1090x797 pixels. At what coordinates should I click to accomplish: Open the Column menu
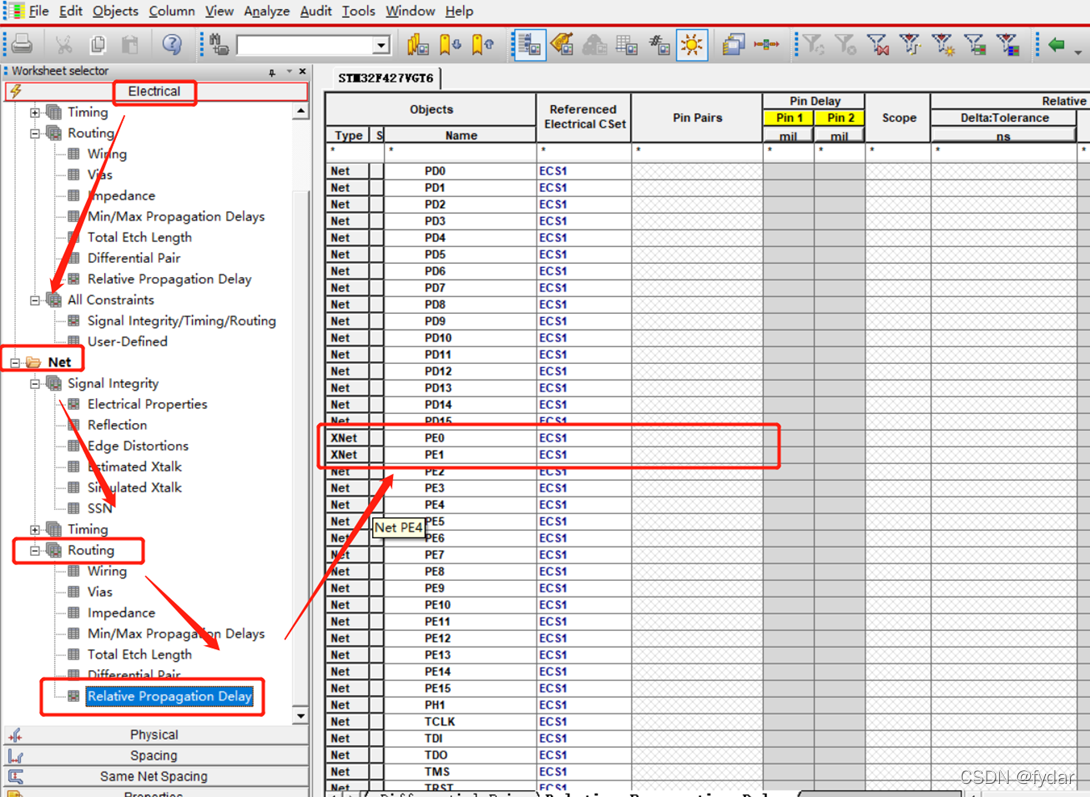click(x=172, y=11)
